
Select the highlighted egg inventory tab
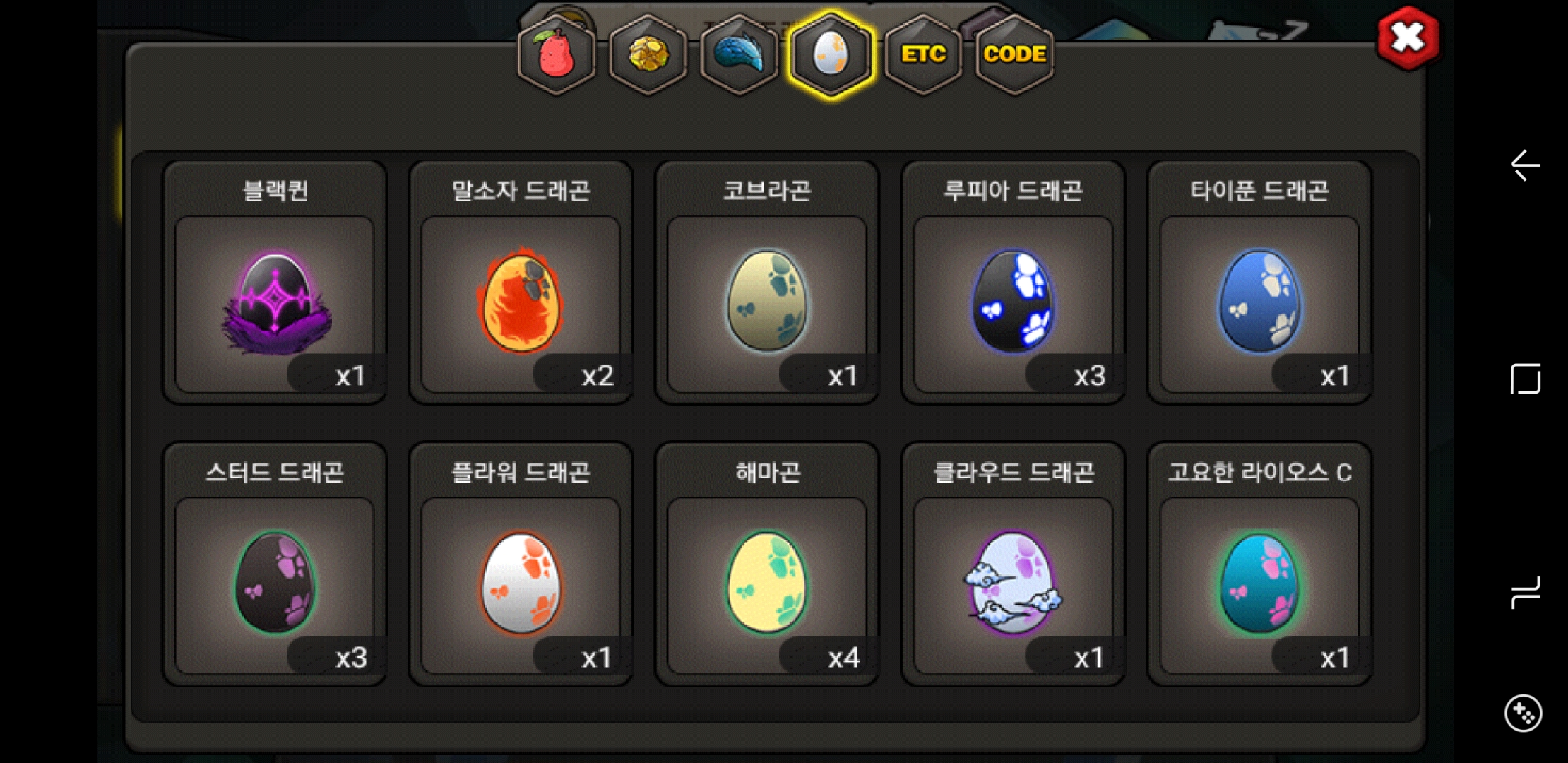(831, 54)
